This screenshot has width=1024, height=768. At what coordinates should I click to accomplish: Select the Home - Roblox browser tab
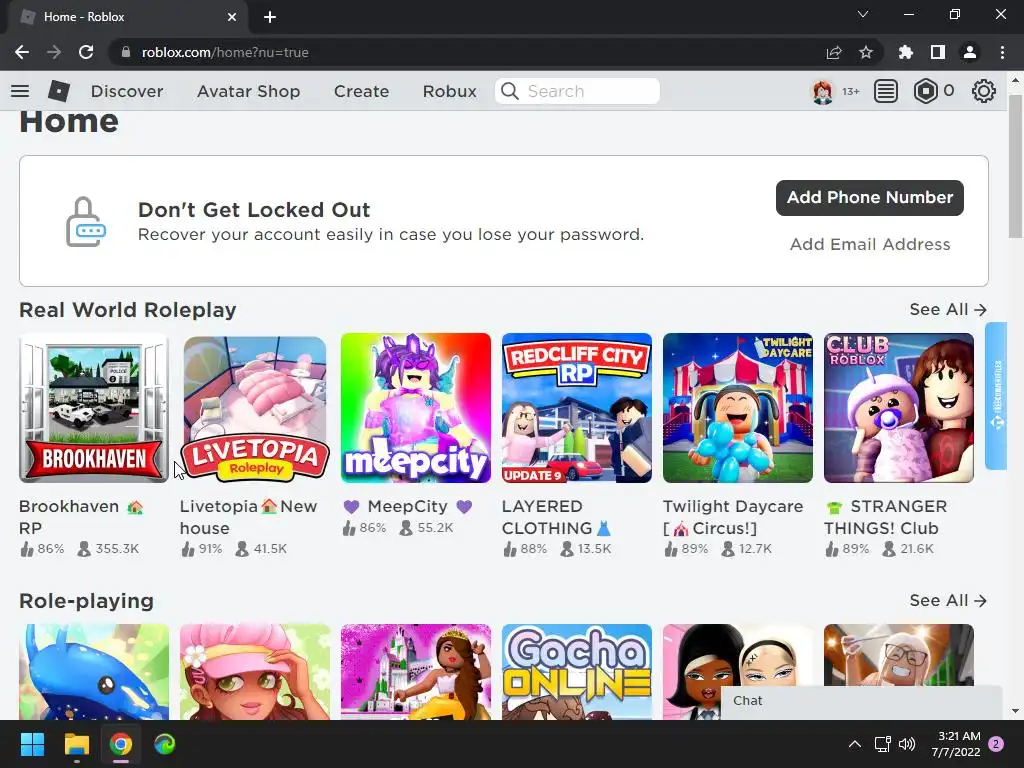point(128,17)
